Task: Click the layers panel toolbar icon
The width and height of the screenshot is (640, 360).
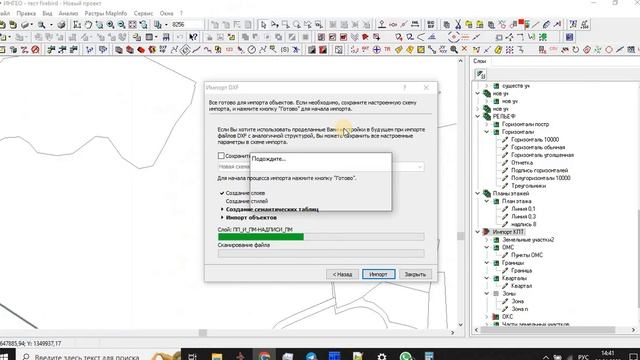Action: 481,74
